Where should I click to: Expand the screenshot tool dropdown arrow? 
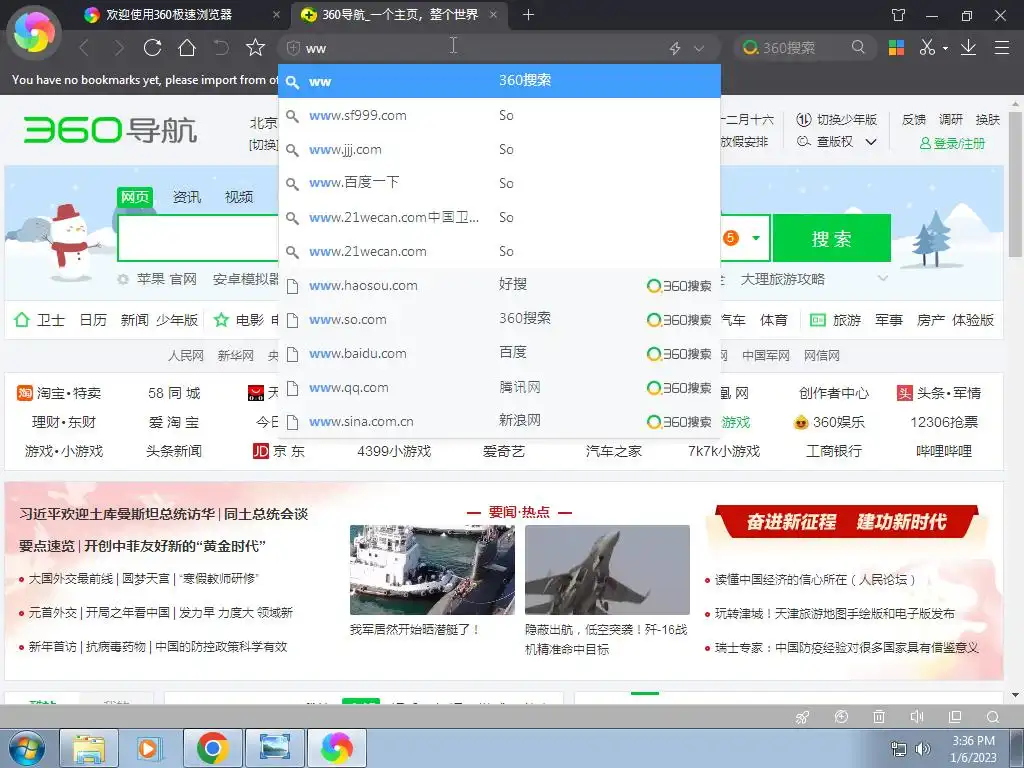(x=945, y=48)
